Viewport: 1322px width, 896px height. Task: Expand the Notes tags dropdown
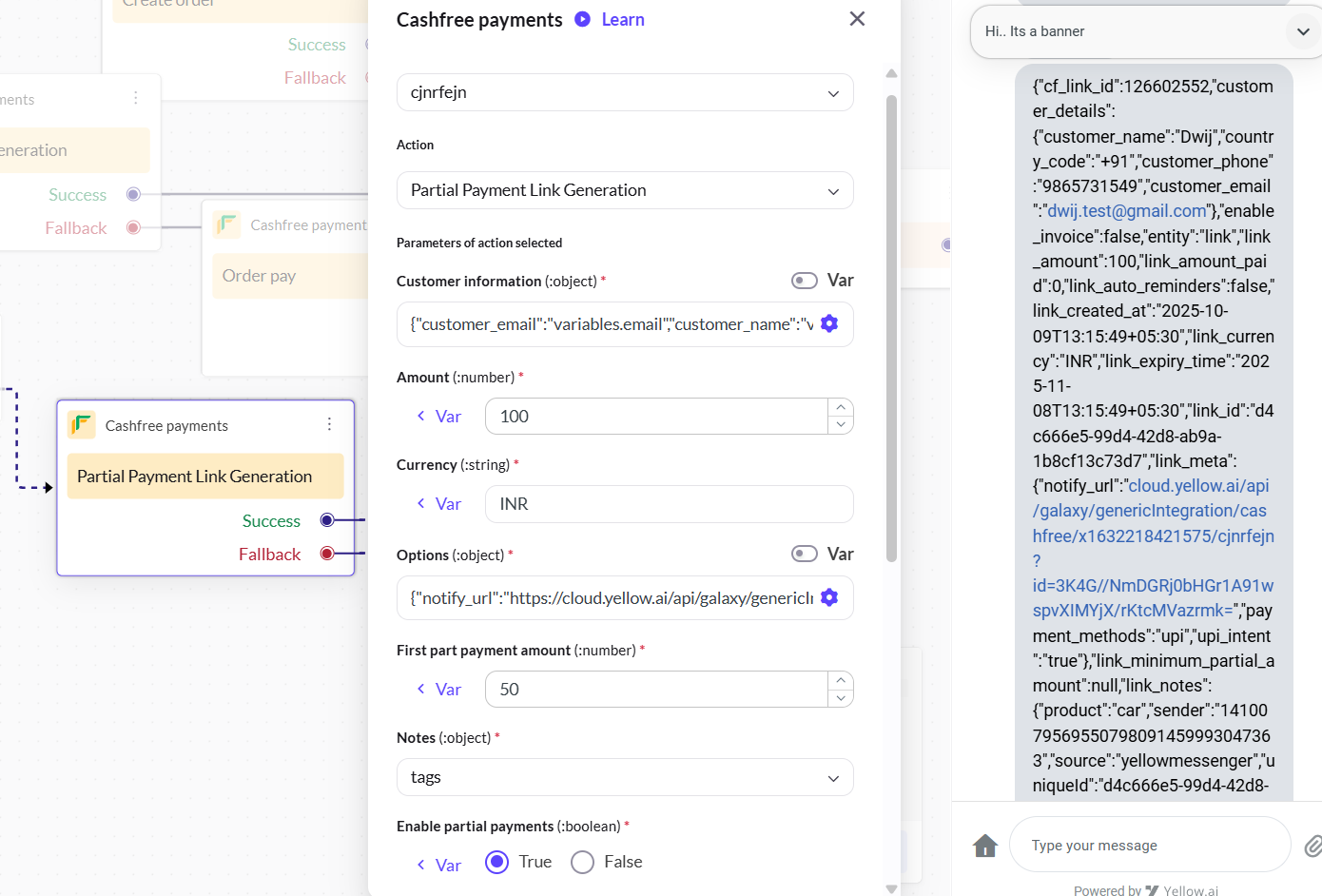[x=625, y=777]
